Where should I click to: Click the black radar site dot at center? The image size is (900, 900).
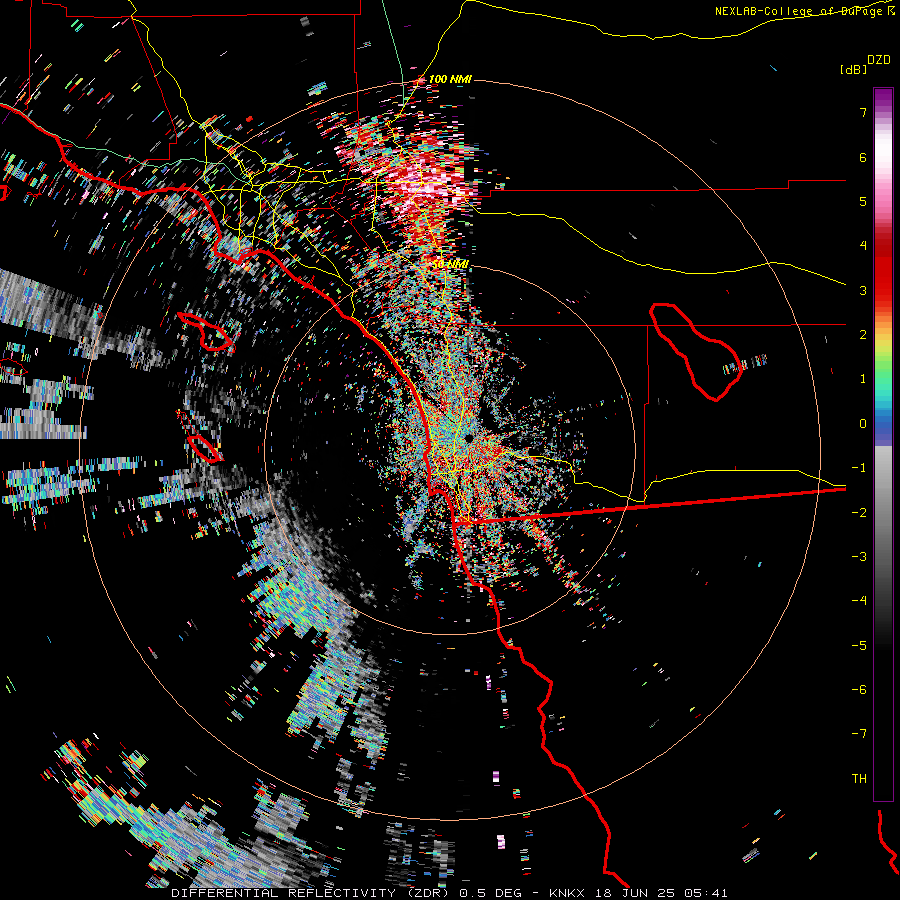click(469, 439)
